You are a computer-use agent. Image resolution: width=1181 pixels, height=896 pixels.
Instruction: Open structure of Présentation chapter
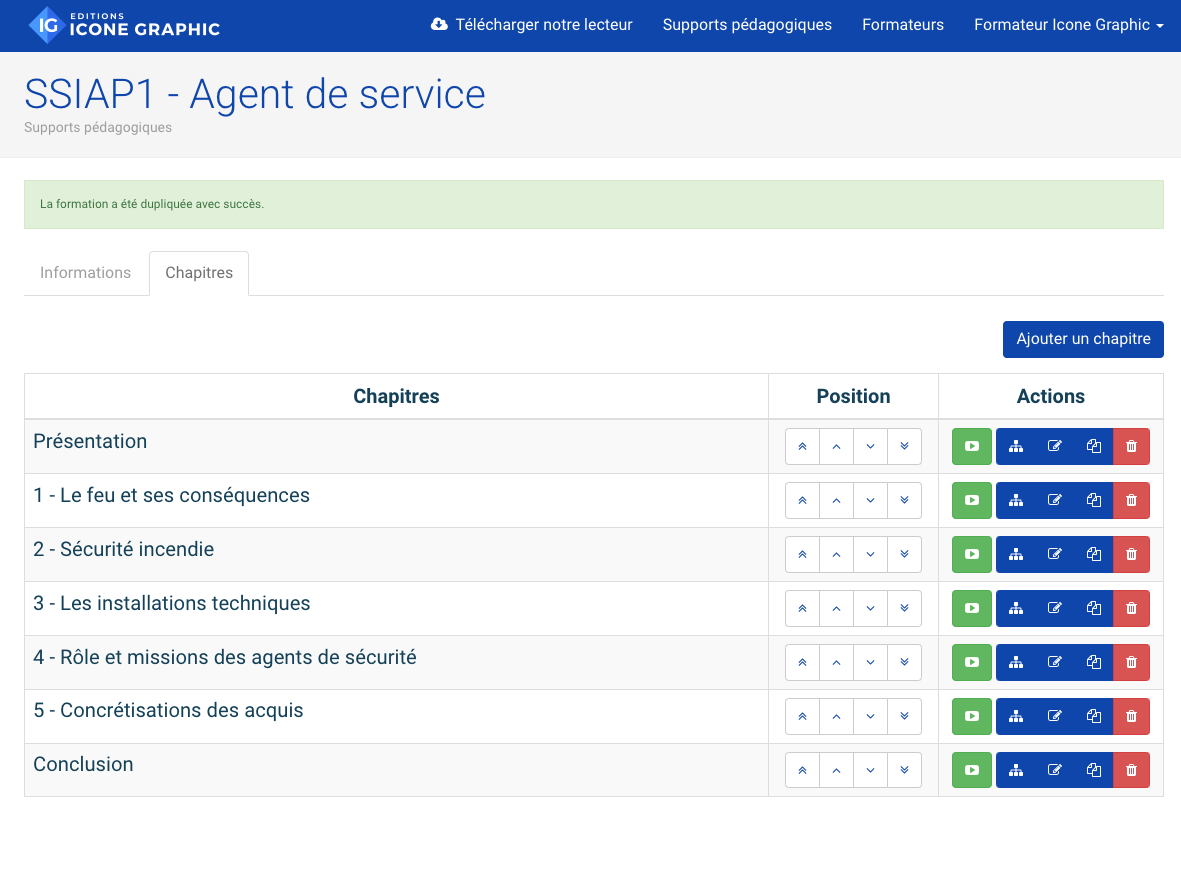1016,446
